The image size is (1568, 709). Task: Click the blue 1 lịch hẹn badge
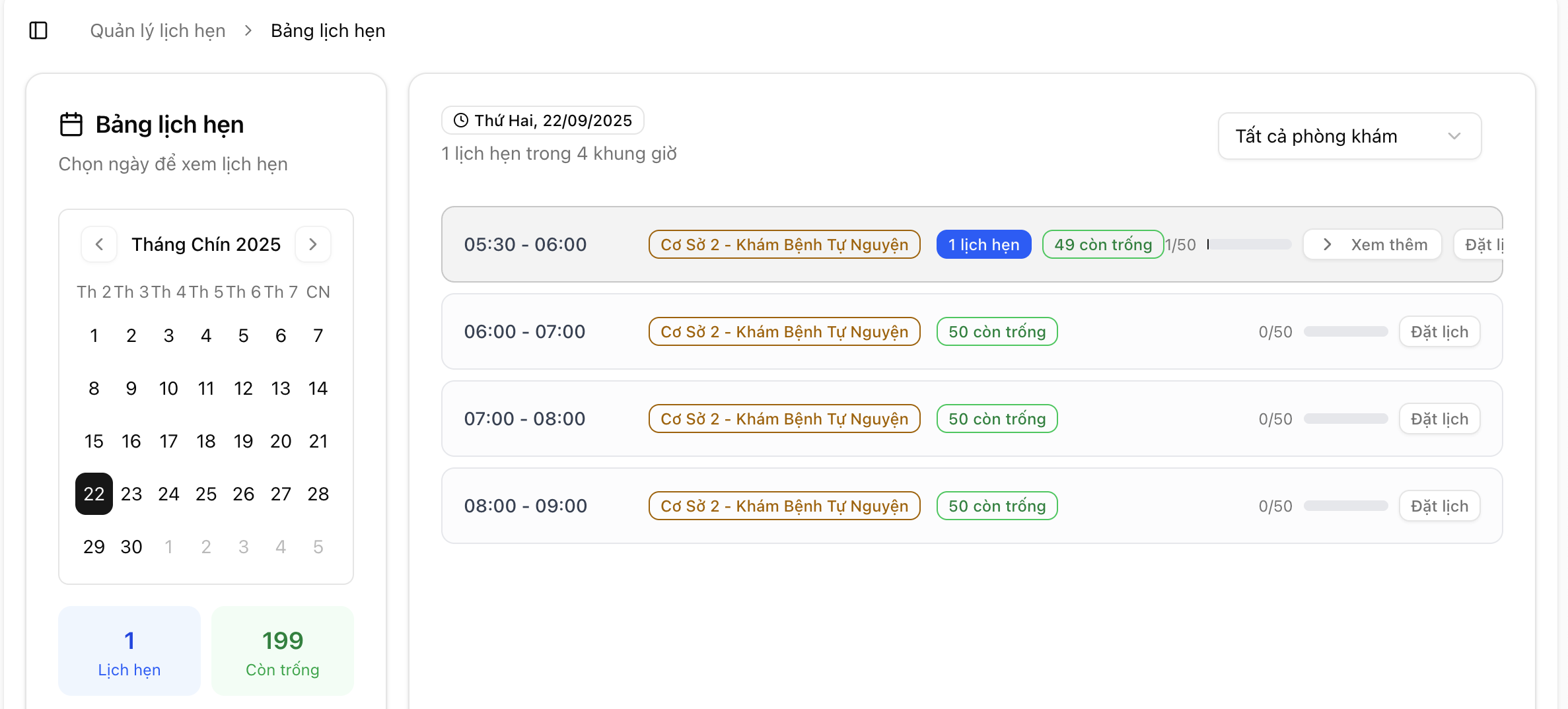[x=983, y=244]
